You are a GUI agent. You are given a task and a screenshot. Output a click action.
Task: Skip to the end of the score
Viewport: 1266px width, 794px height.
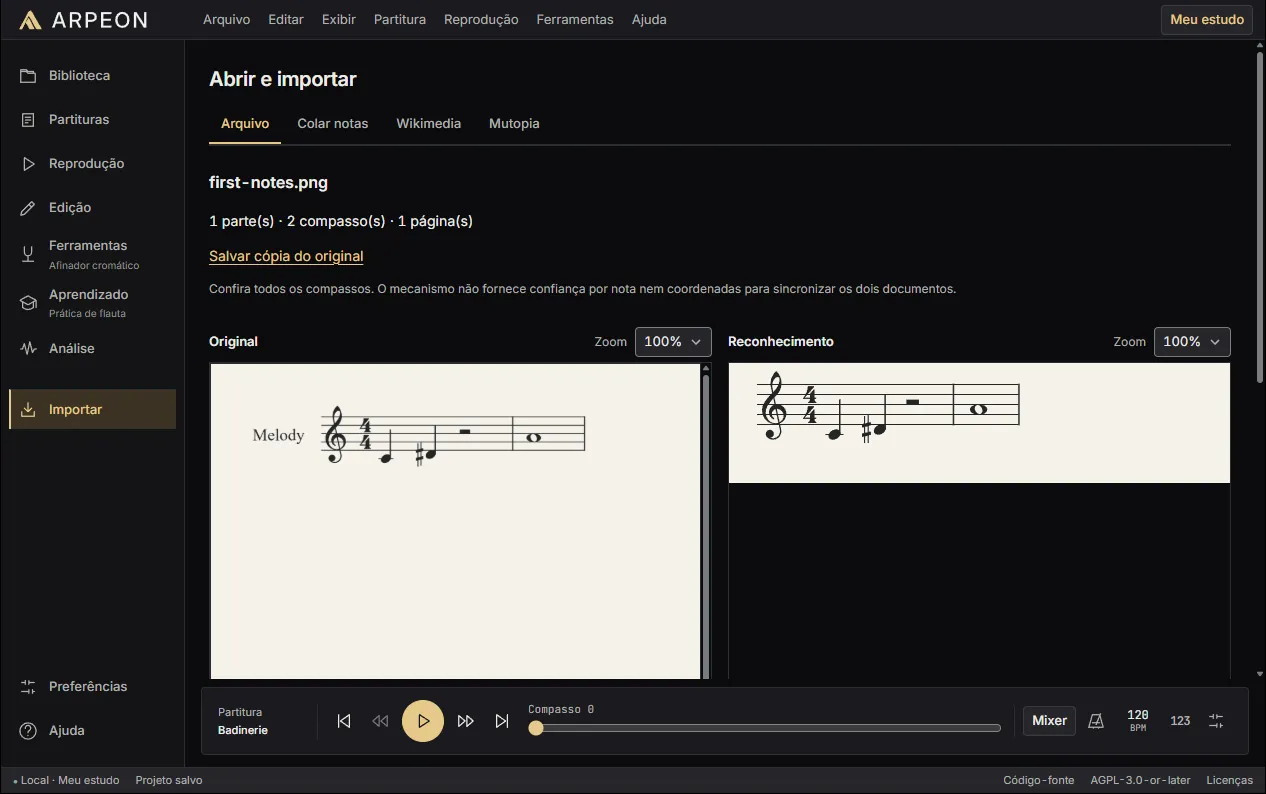[502, 721]
